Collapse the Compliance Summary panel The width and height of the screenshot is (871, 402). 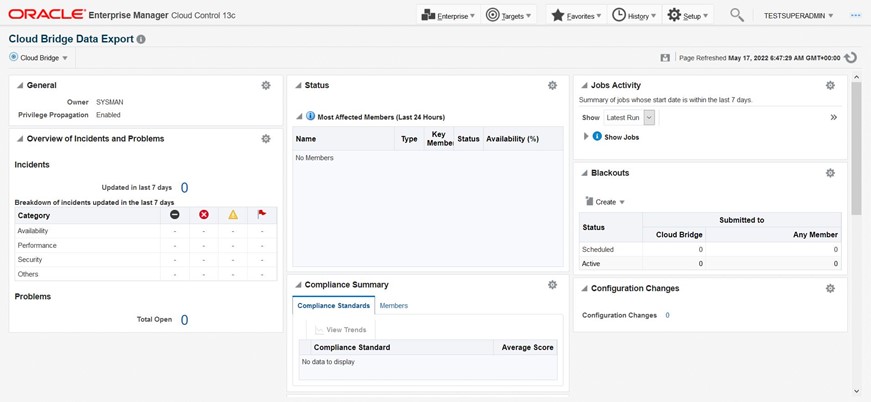pyautogui.click(x=298, y=285)
